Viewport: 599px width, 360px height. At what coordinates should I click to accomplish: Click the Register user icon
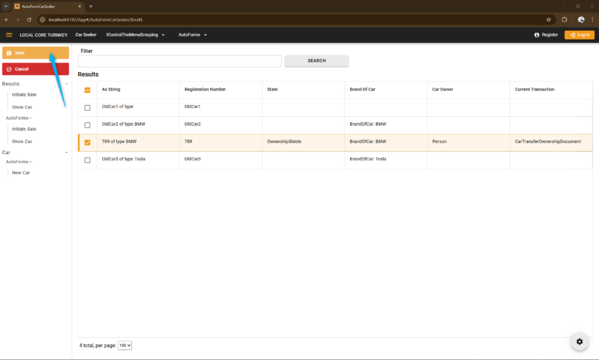[537, 35]
